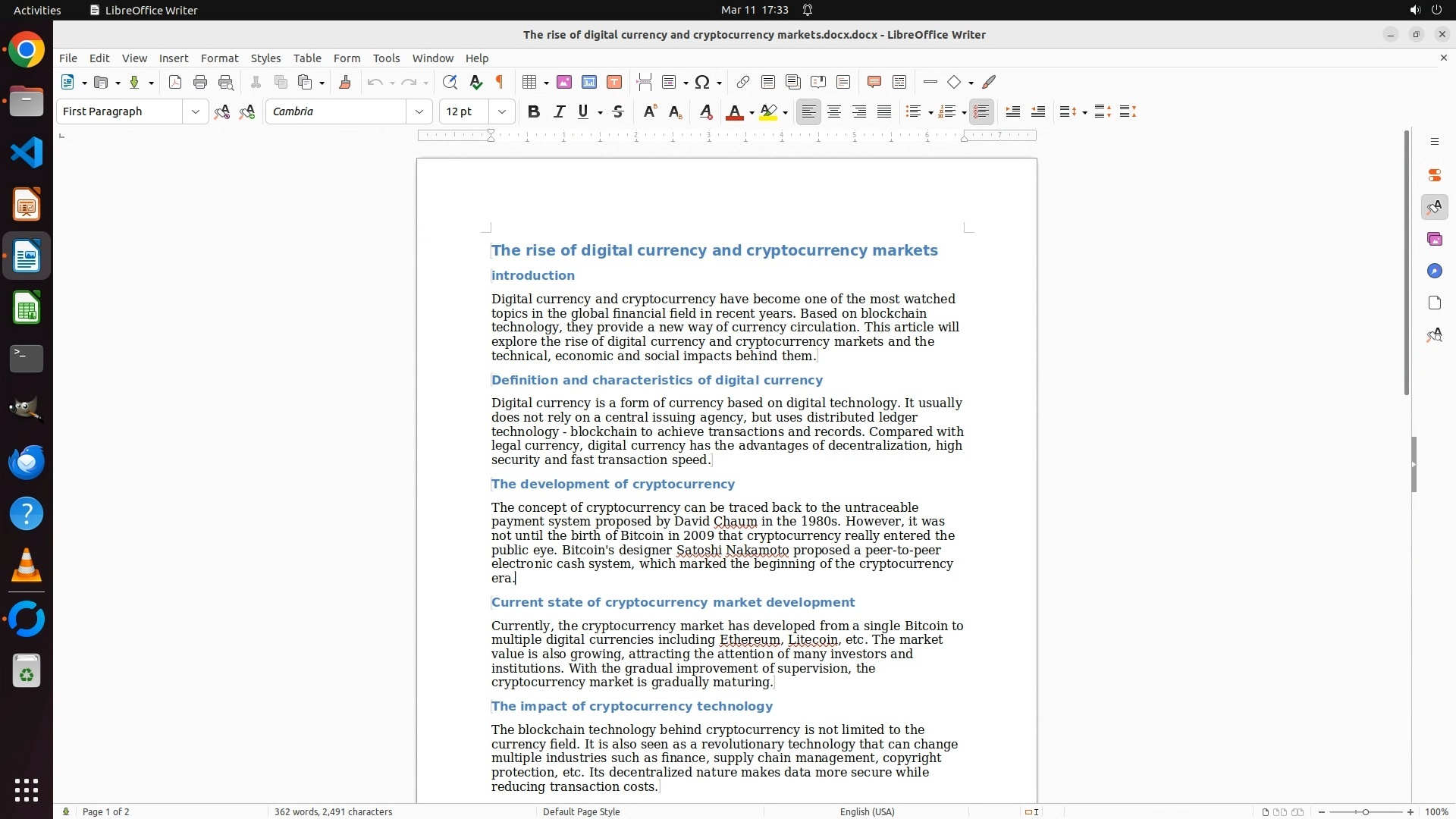Expand the Cambria font name dropdown
This screenshot has width=1456, height=819.
[419, 111]
